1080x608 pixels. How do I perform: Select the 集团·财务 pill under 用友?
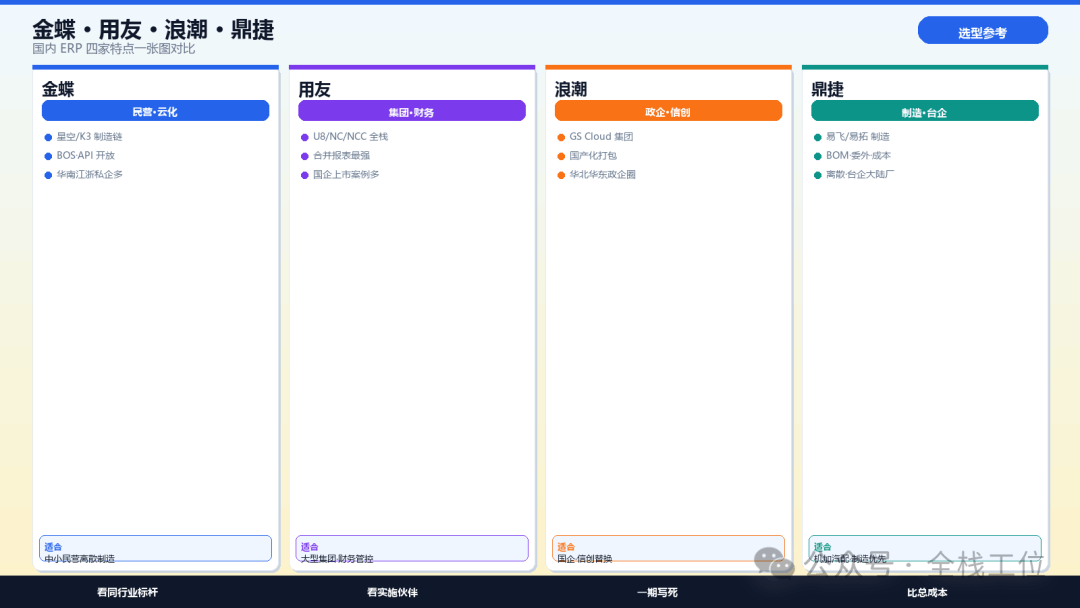(x=412, y=111)
